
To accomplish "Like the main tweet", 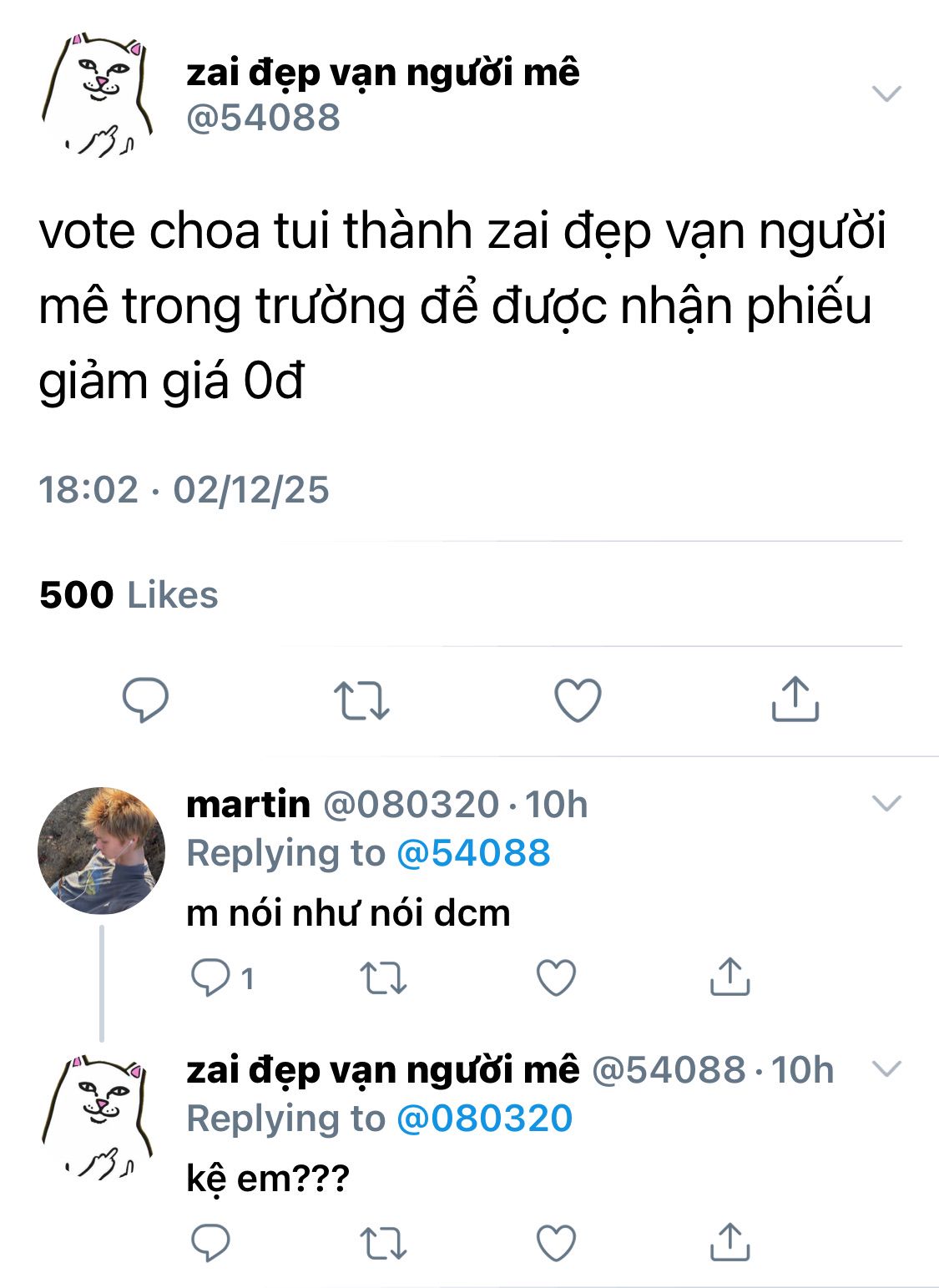I will [578, 700].
